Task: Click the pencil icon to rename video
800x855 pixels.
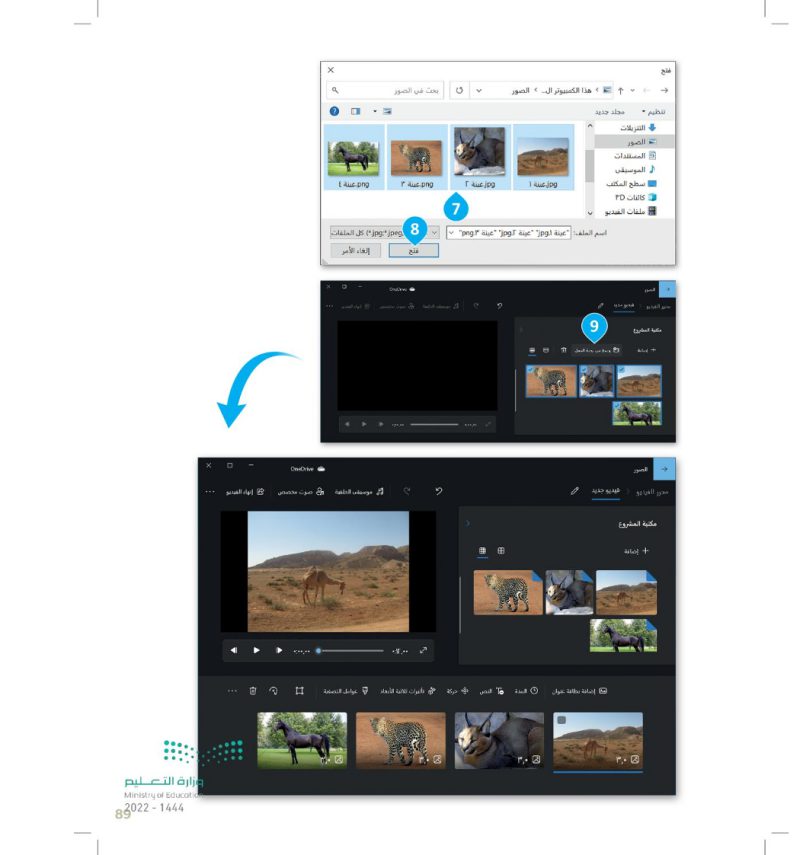Action: point(575,492)
